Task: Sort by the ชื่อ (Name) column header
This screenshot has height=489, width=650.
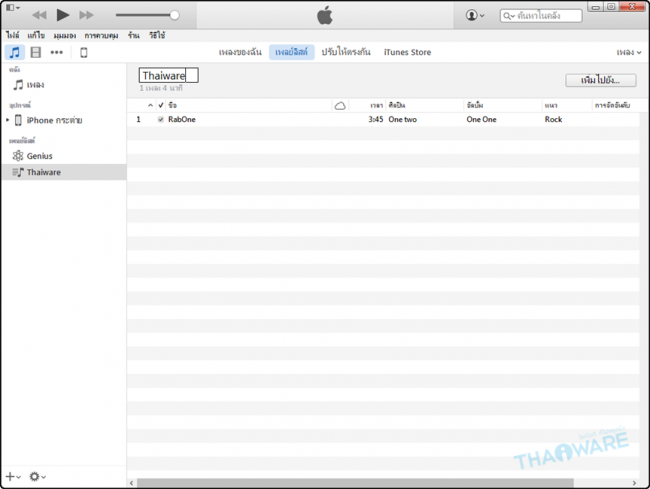Action: [249, 105]
